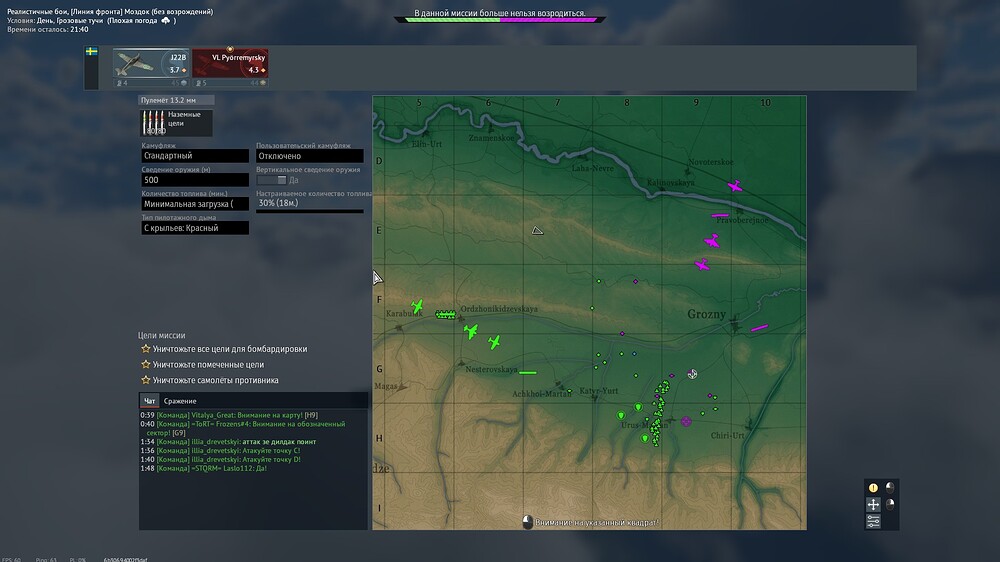Click the lowest green shield marker

645,438
